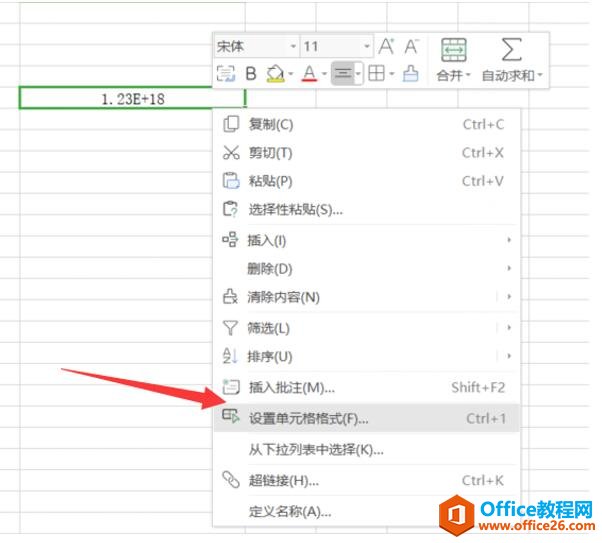Click the insert icon beside 插入(I)

230,239
